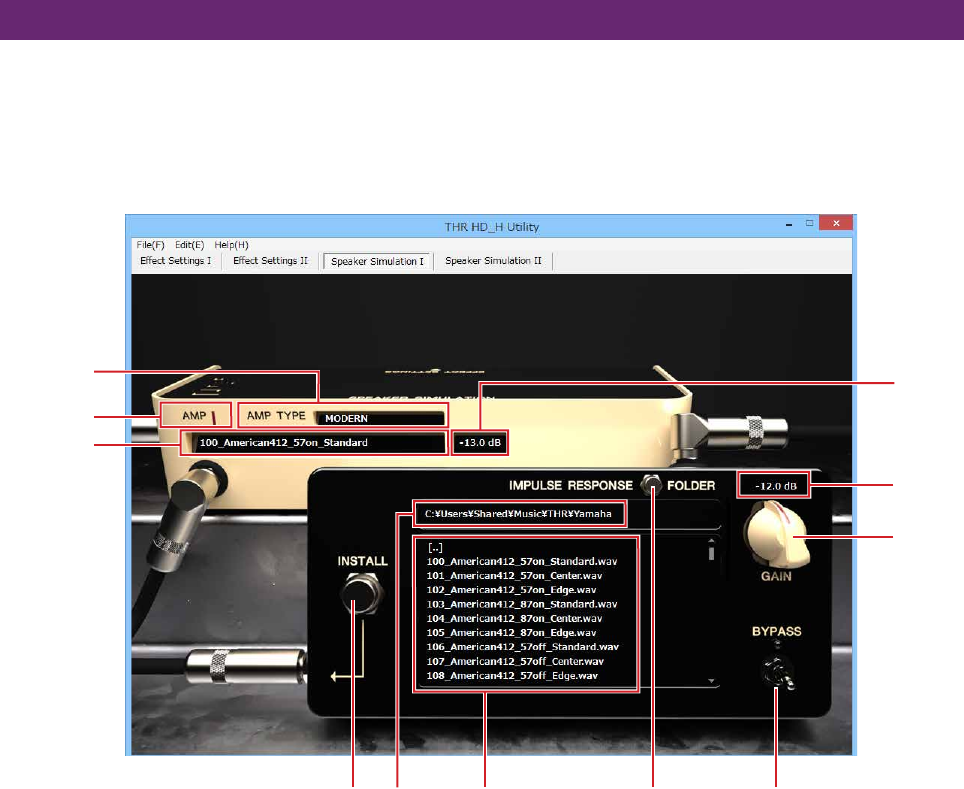The width and height of the screenshot is (964, 789).
Task: Toggle the BYPASS switch
Action: click(x=776, y=673)
